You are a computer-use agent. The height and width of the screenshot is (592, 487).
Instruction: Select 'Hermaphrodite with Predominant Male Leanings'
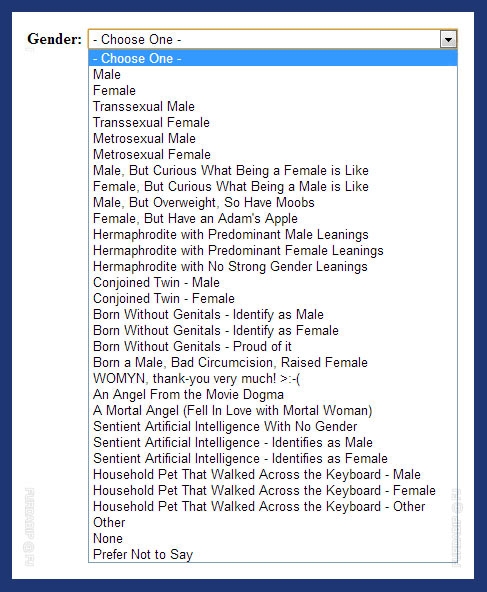tap(273, 234)
